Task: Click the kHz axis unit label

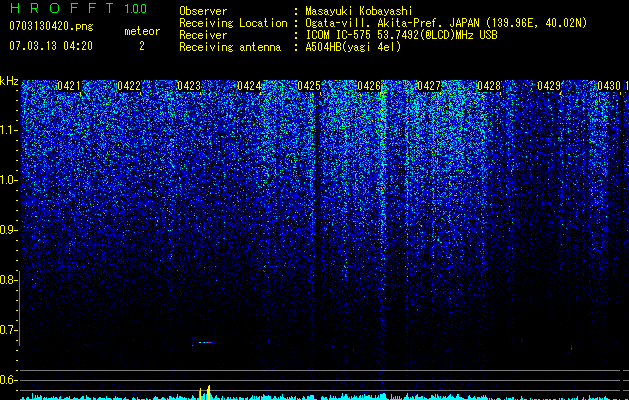Action: (x=9, y=81)
